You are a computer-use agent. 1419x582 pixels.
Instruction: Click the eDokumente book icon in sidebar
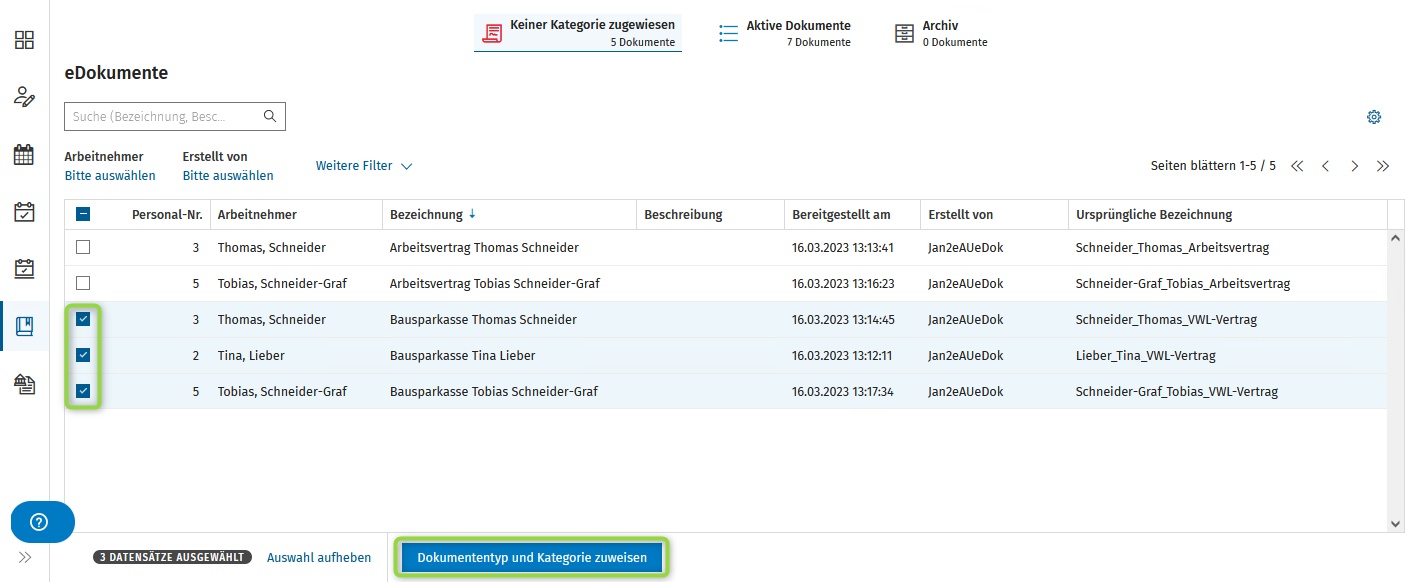[x=24, y=326]
